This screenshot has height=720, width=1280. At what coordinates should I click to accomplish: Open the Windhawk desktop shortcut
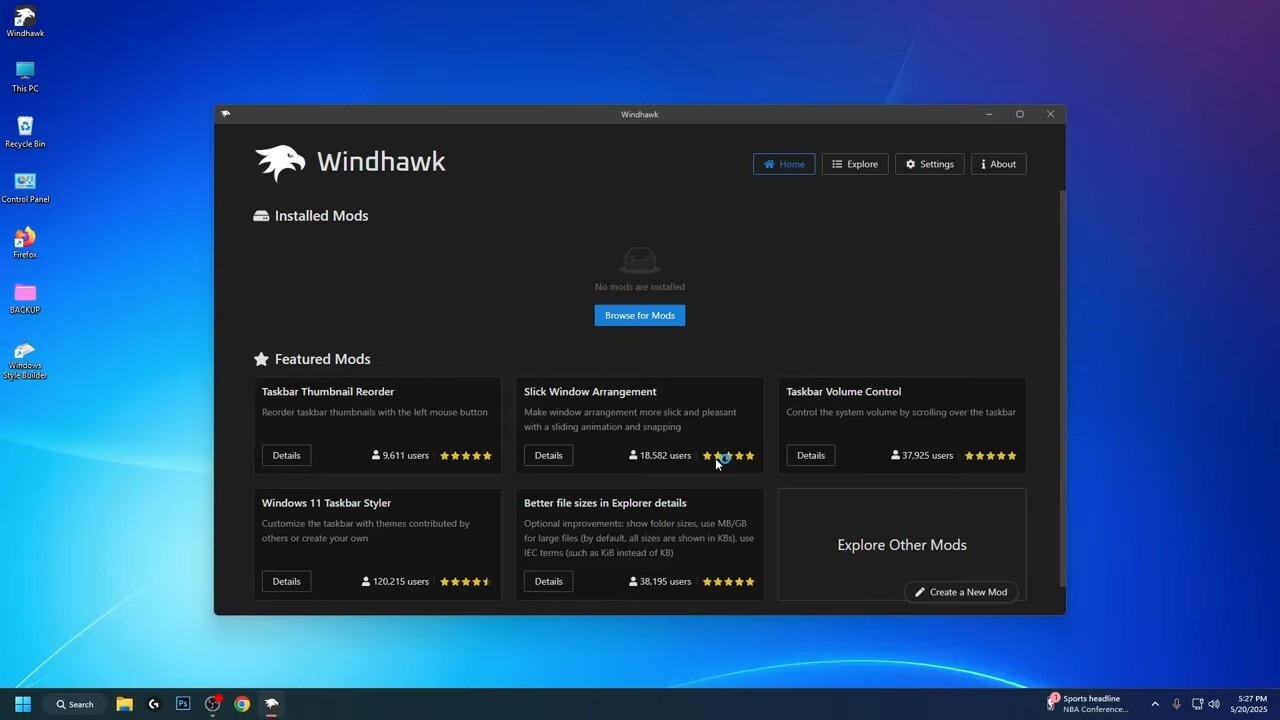(25, 22)
